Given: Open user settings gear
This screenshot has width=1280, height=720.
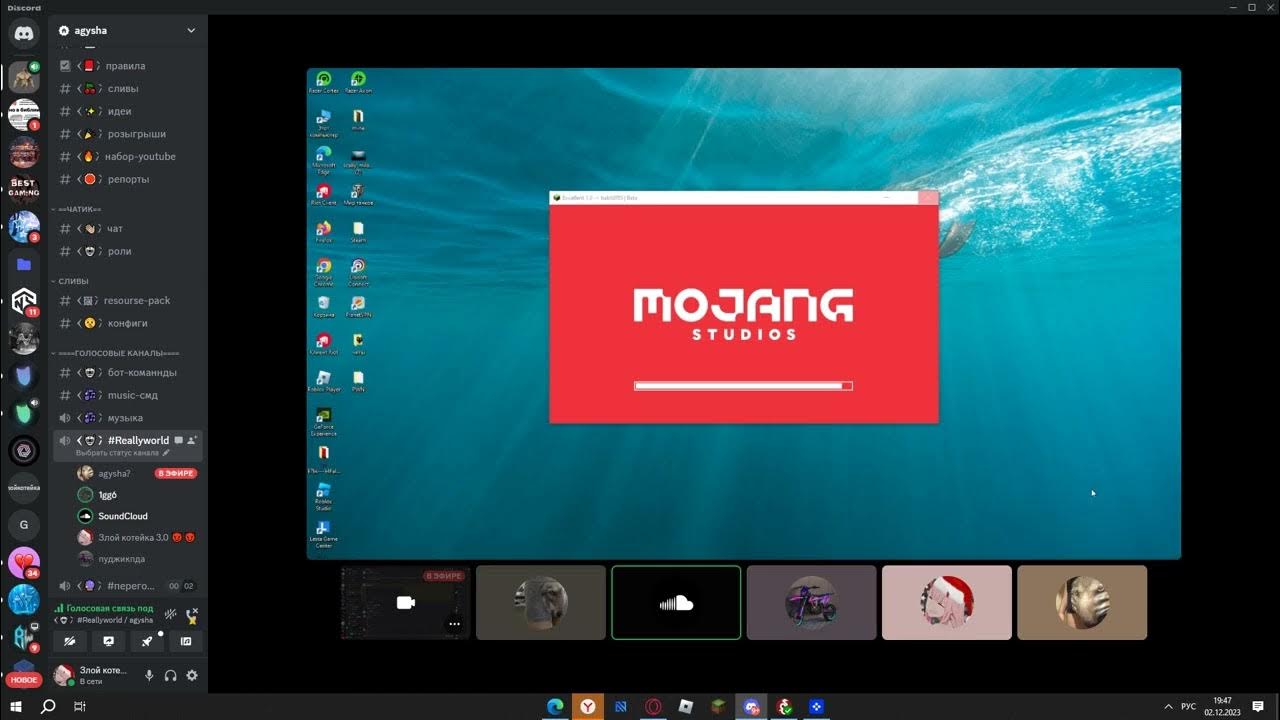Looking at the screenshot, I should (192, 676).
